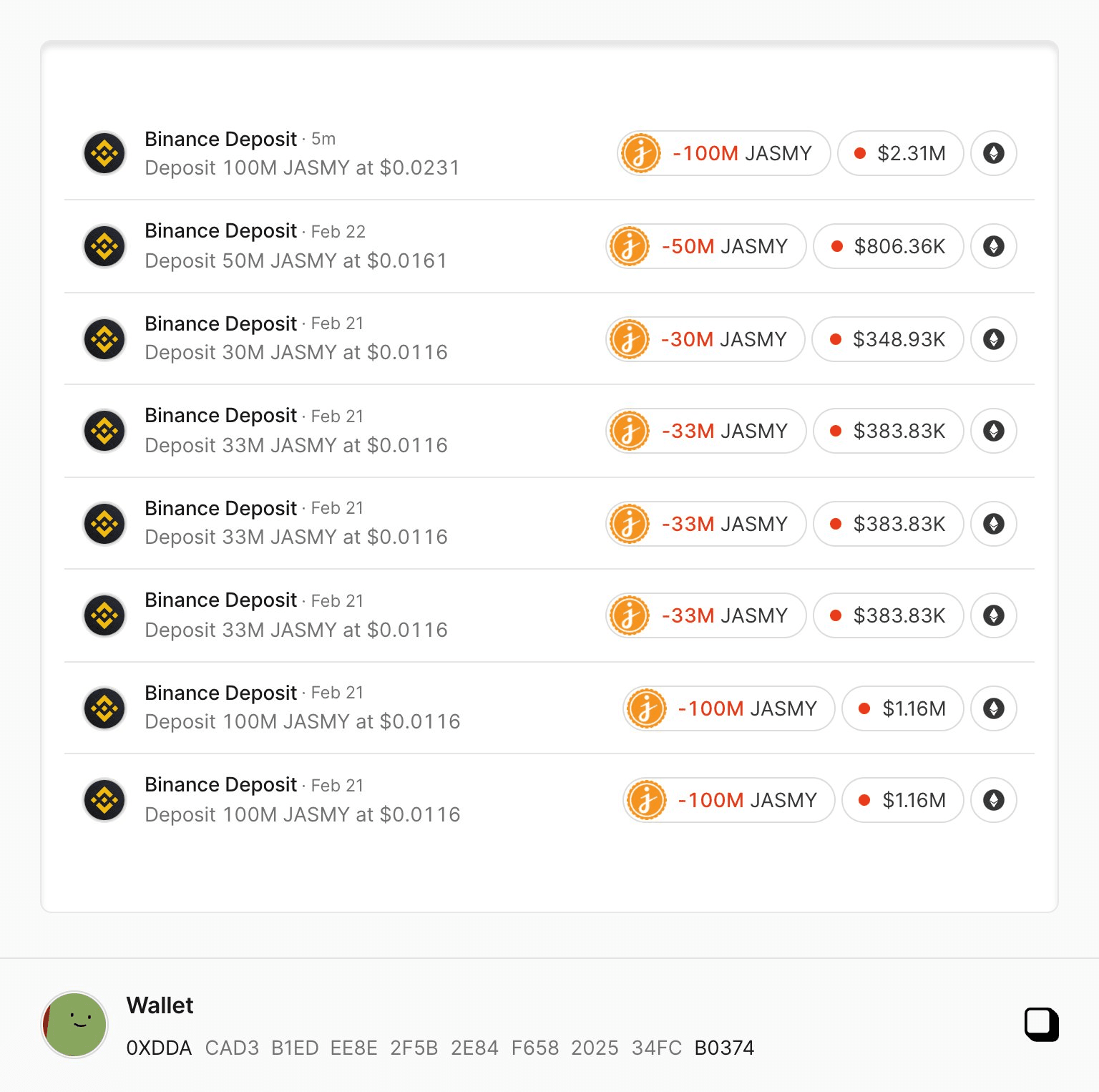Click the B0374 address segment
The width and height of the screenshot is (1099, 1092).
click(724, 1048)
